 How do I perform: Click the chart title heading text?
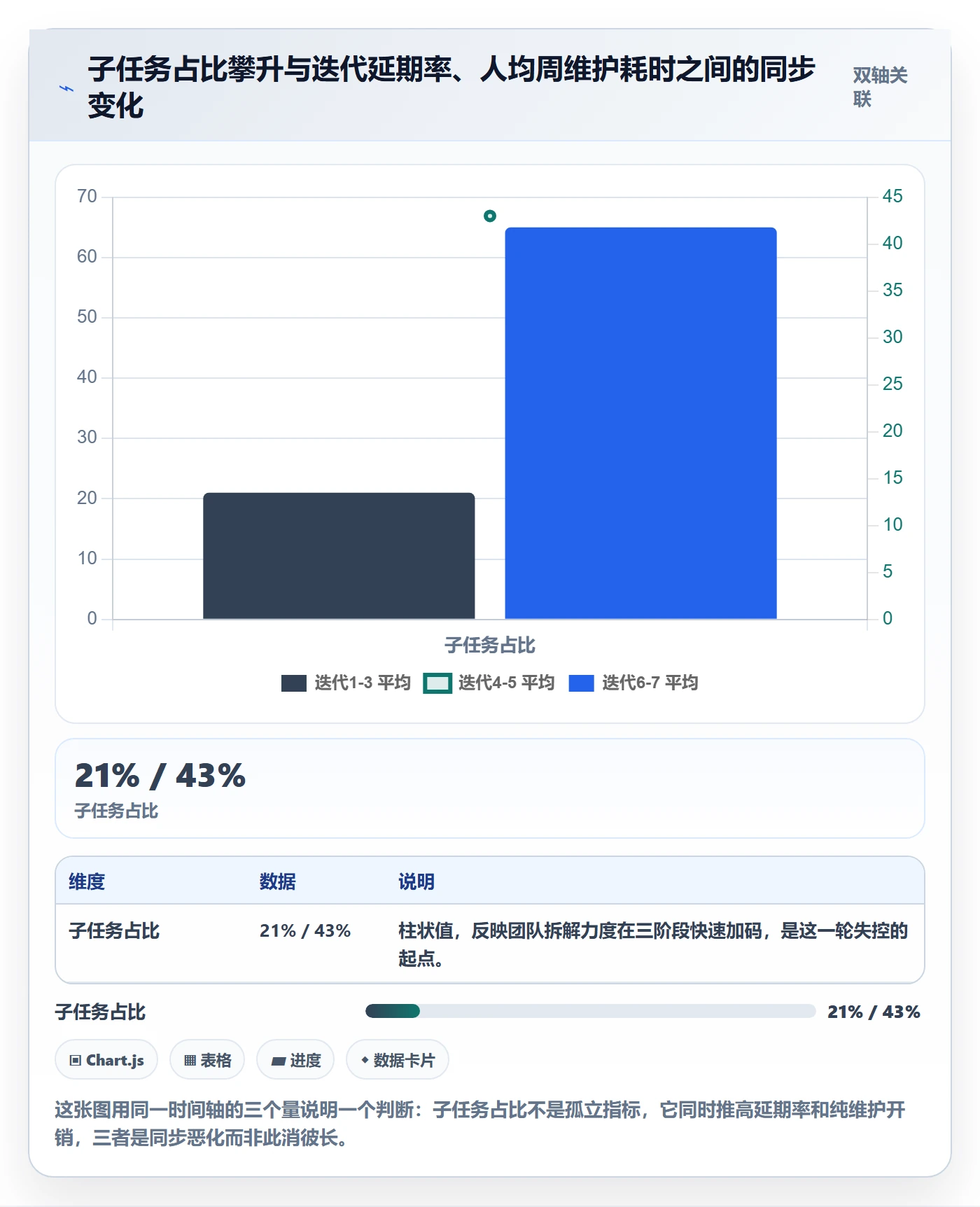[451, 88]
